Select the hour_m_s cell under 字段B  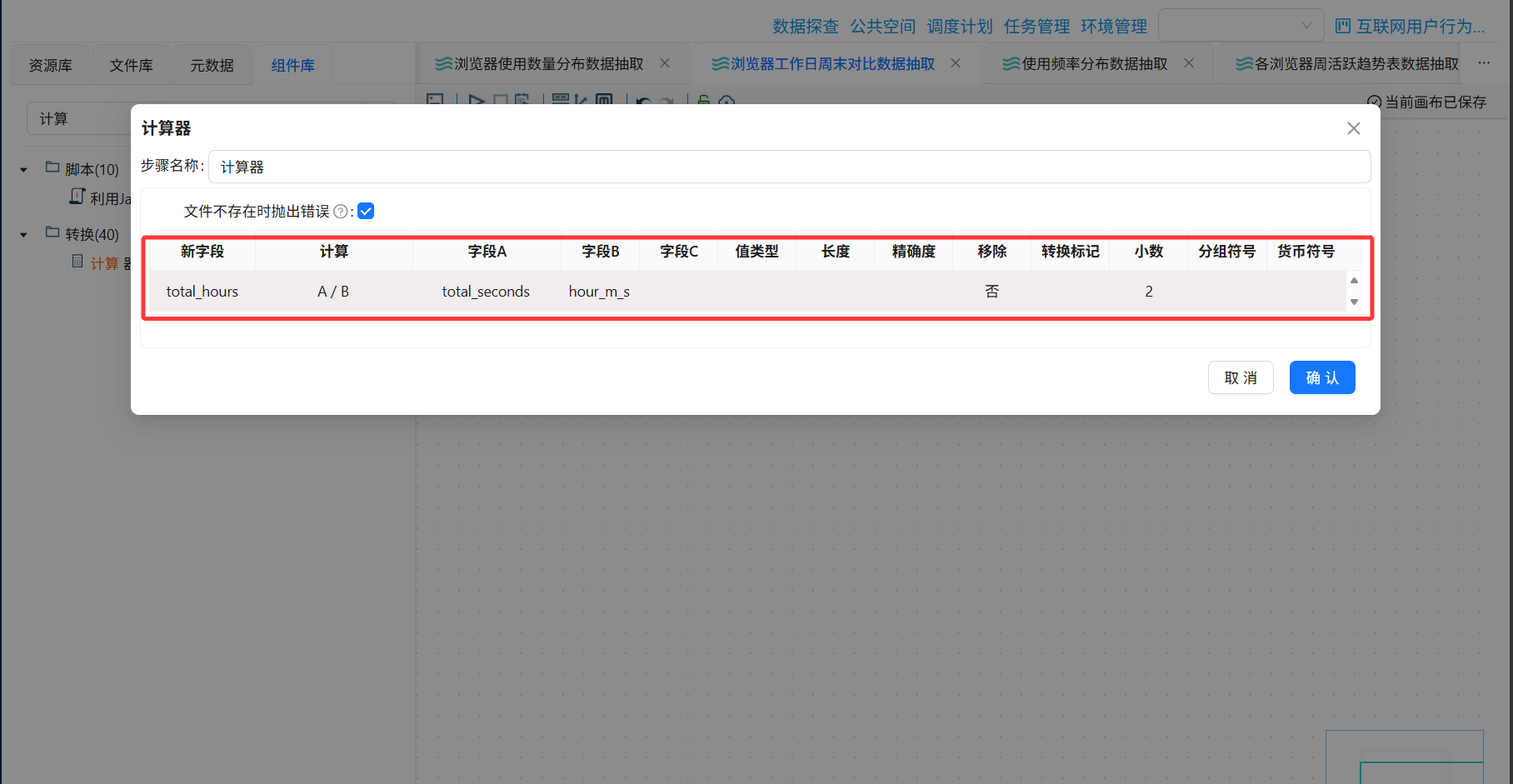point(599,292)
